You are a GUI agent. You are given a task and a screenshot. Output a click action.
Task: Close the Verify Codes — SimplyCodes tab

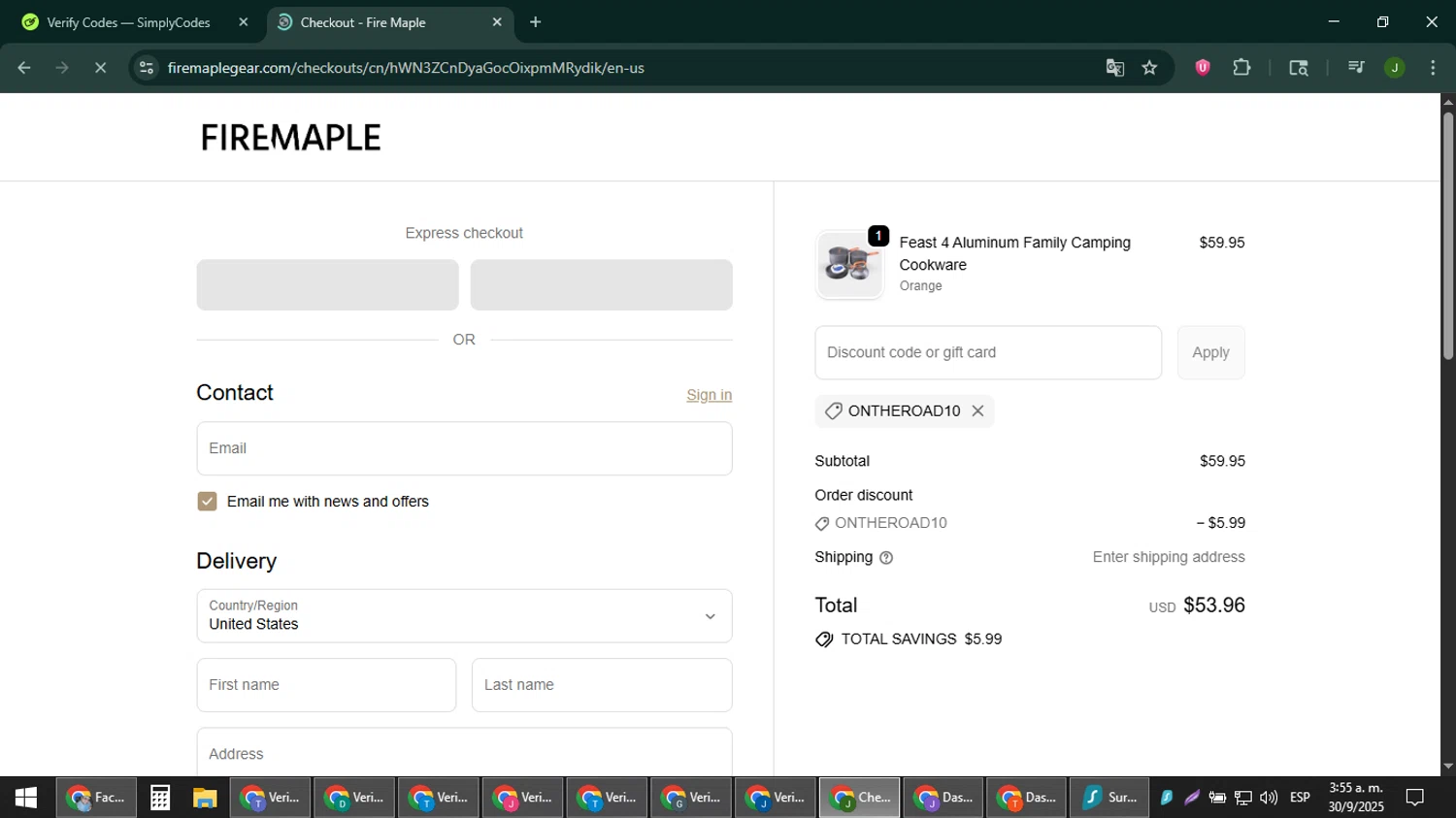[x=244, y=22]
